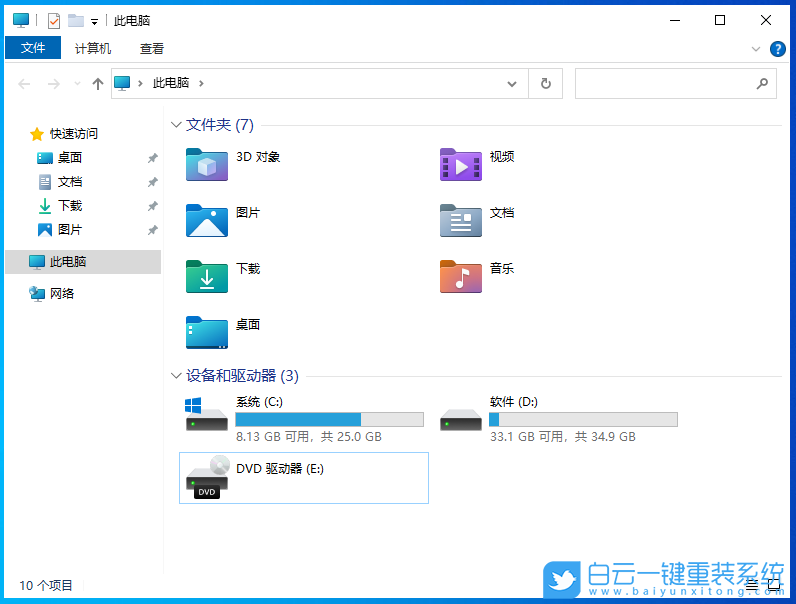Open the help question mark icon
This screenshot has height=604, width=796.
click(x=778, y=49)
